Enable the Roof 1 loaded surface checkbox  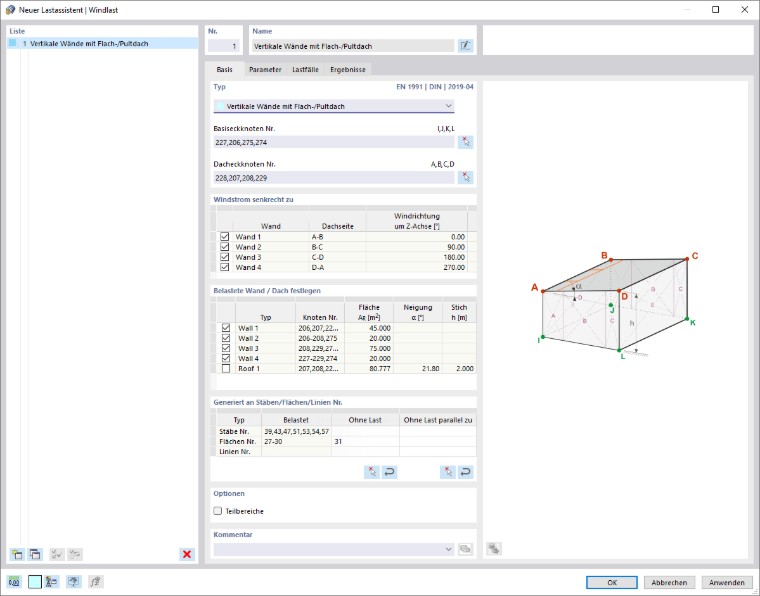(226, 369)
